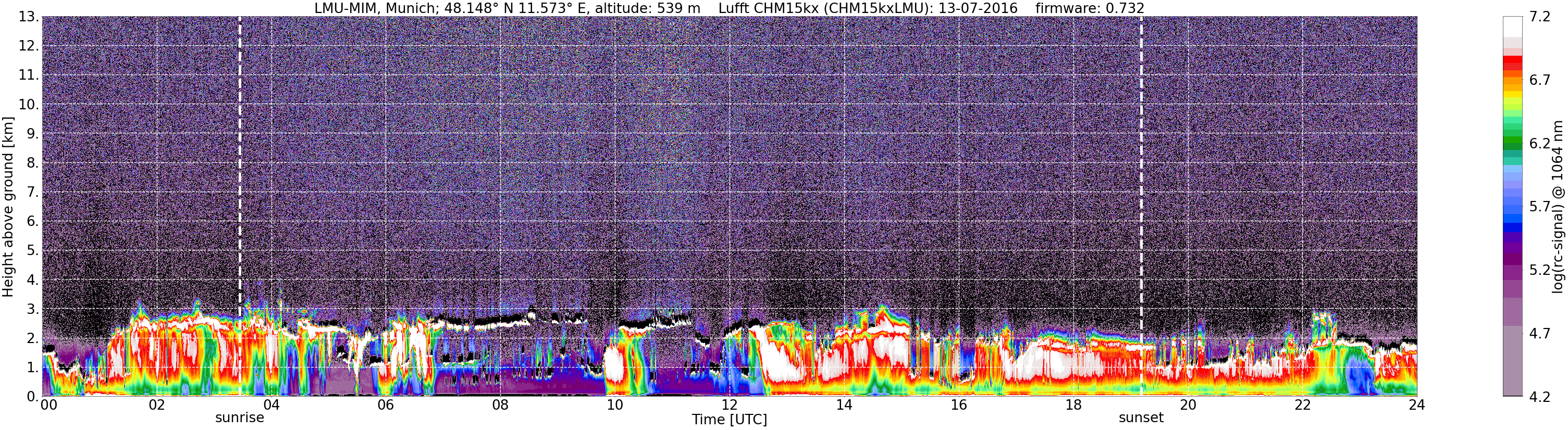Click the colorbar label 'log(rc-signal) @ 1064 nm'
Viewport: 1568px width, 430px height.
(1558, 207)
